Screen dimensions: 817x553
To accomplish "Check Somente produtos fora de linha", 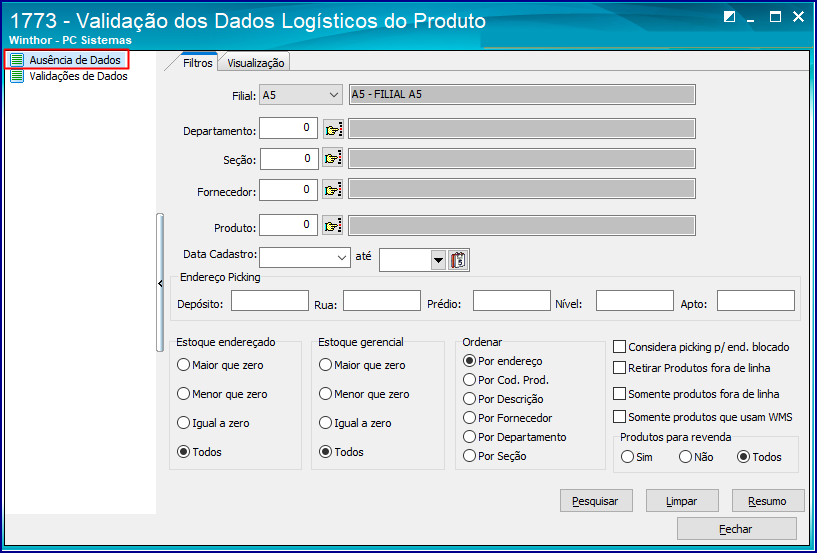I will pyautogui.click(x=620, y=394).
